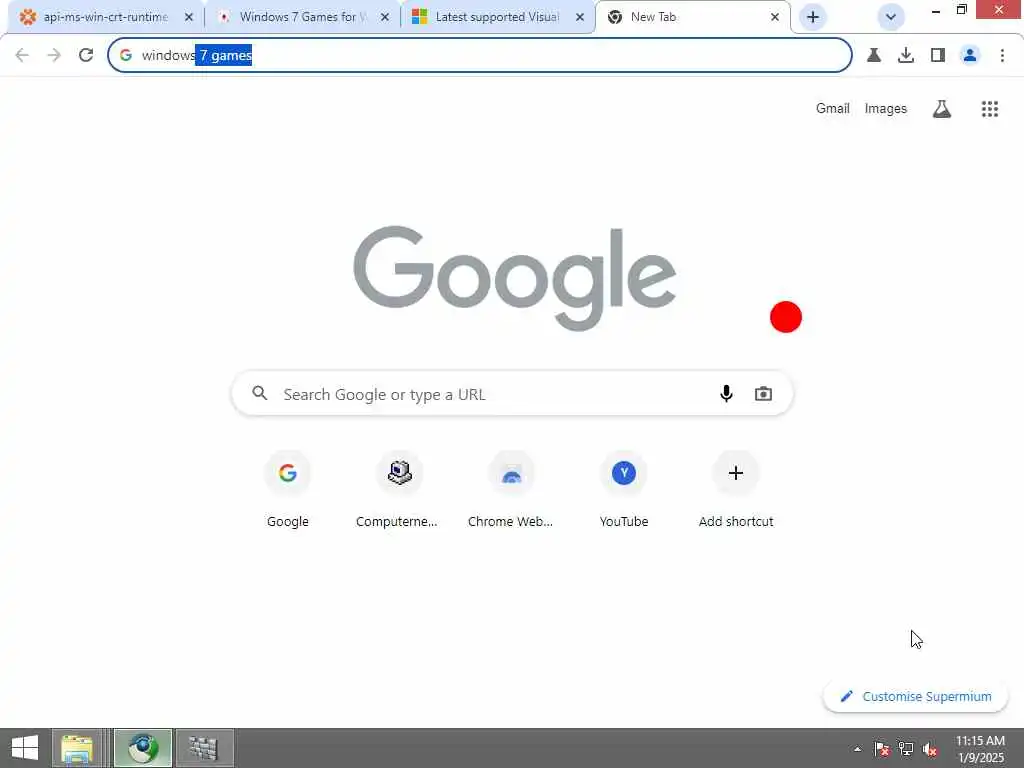Screen dimensions: 1024x768
Task: Open the network tray icon
Action: 906,749
